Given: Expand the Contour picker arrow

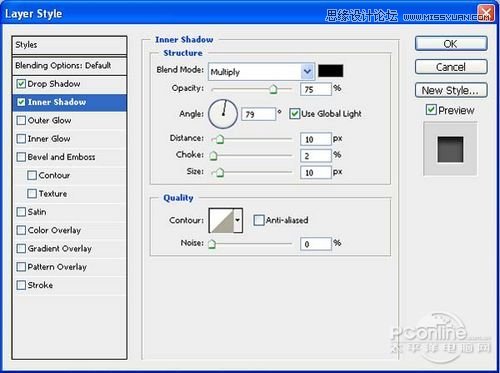Looking at the screenshot, I should pos(238,220).
